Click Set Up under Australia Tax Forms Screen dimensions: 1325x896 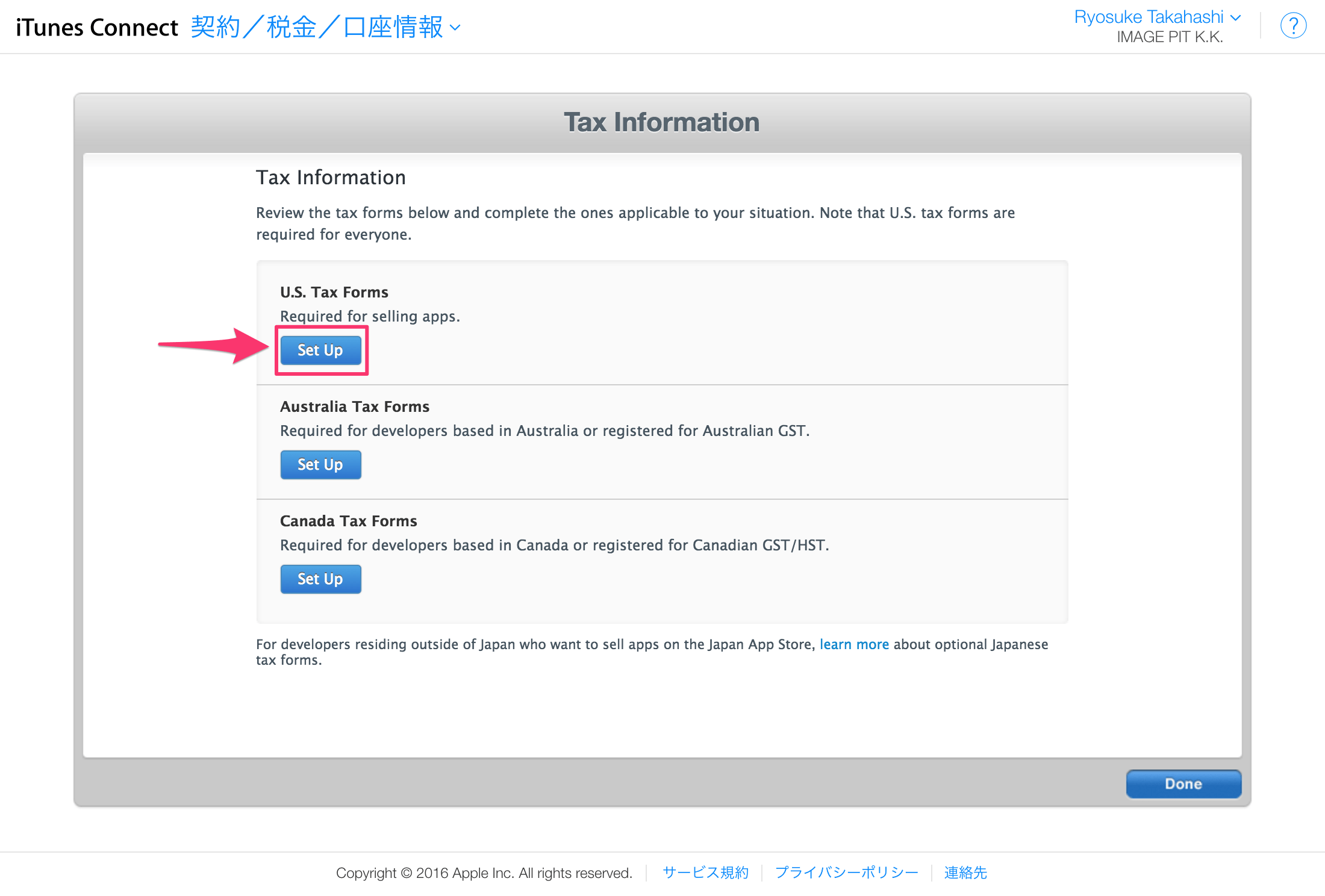(320, 465)
